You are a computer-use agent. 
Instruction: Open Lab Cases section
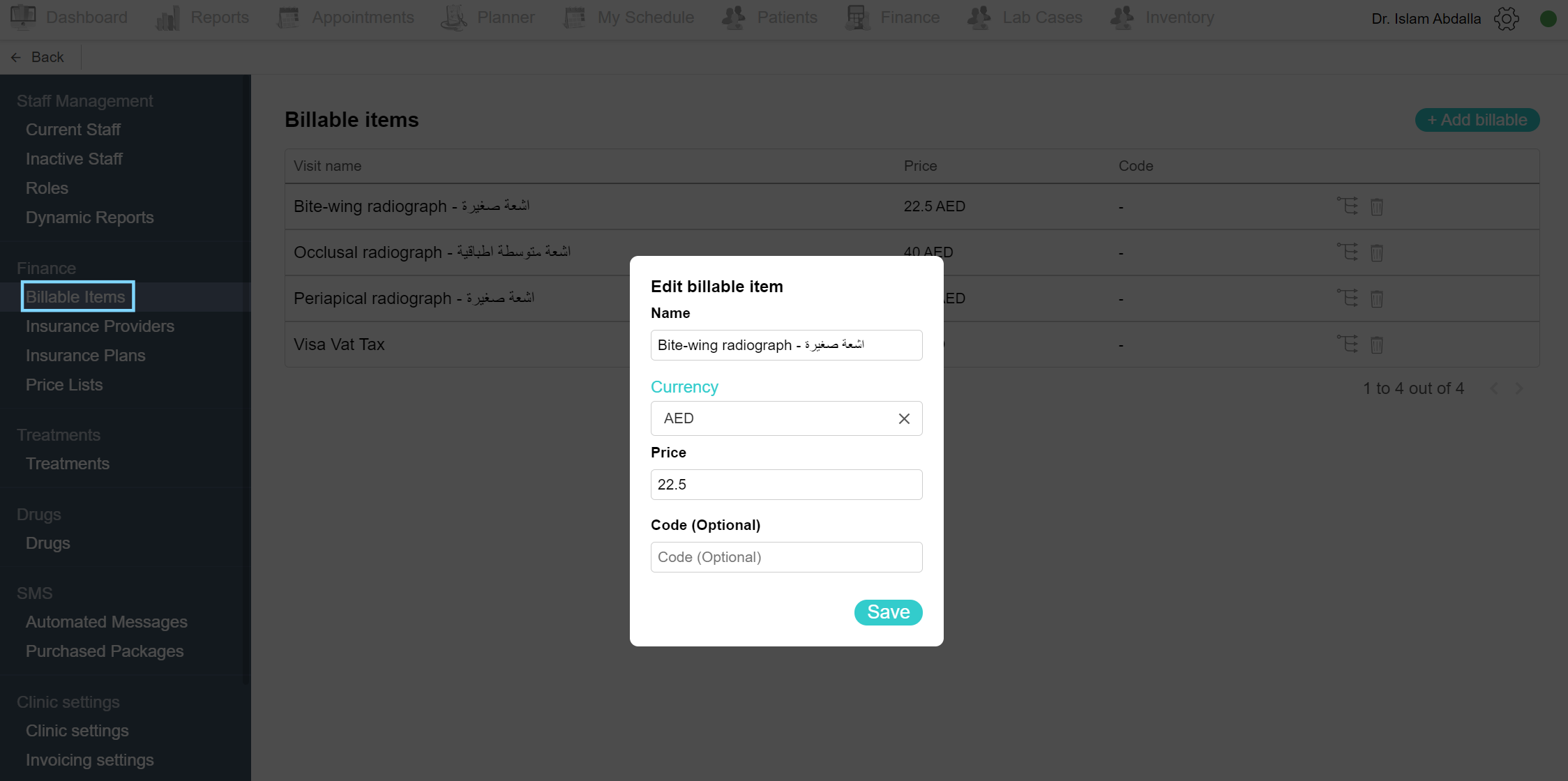(1025, 17)
